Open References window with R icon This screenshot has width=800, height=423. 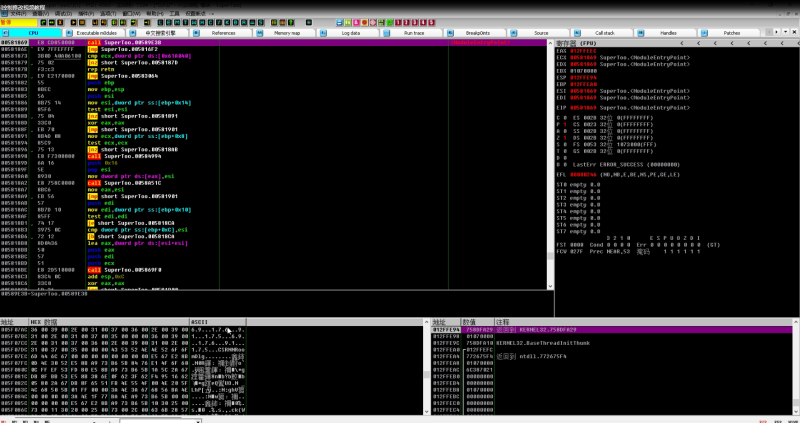point(244,22)
